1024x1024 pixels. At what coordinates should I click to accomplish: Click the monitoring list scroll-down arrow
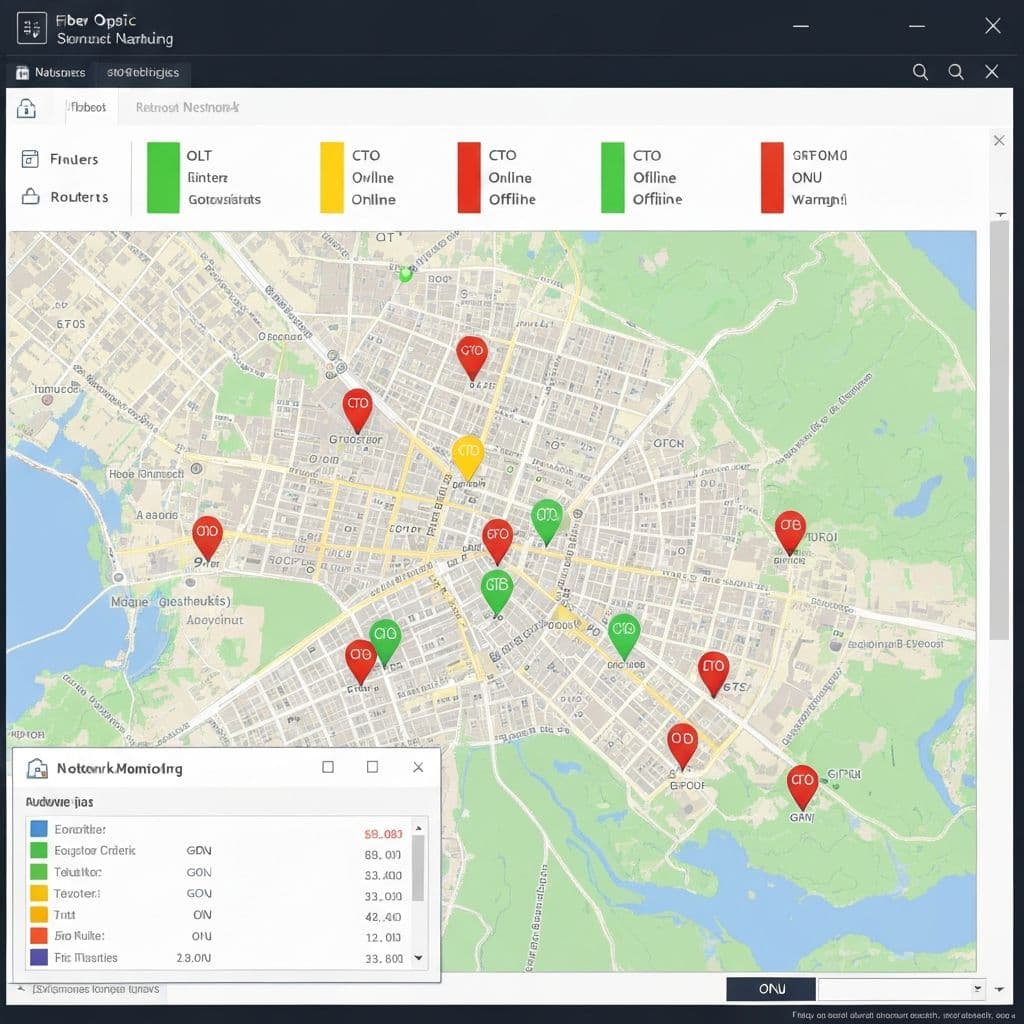coord(418,957)
